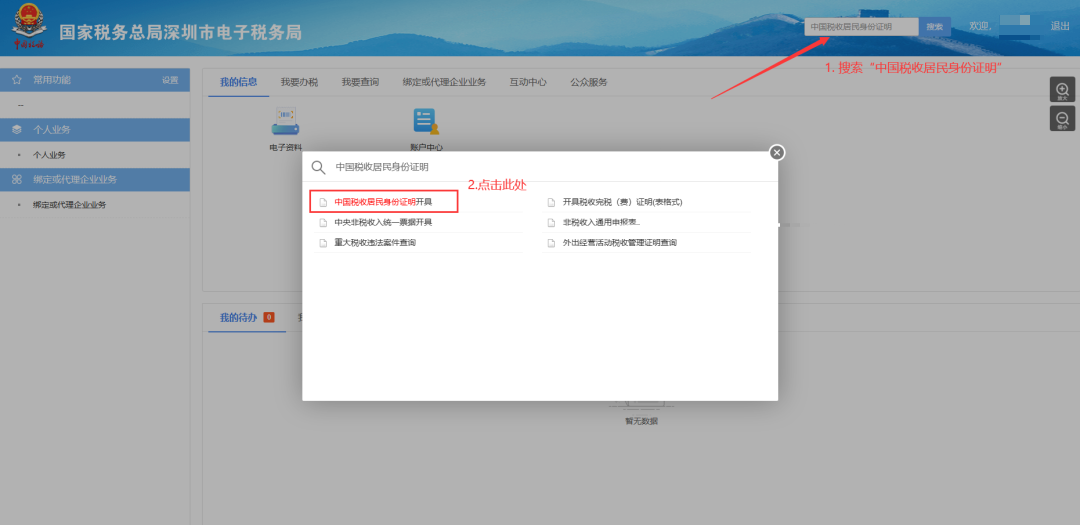
Task: Expand 绑定或代理企业业务 sidebar section
Action: coord(75,179)
